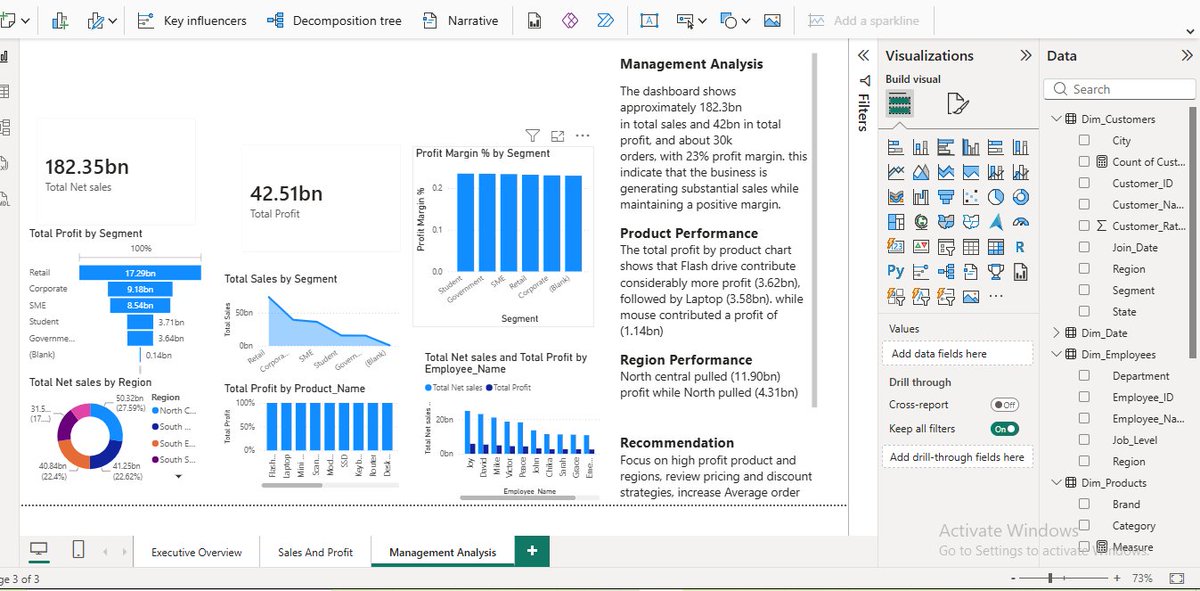Tick the Department field checkbox

(1085, 376)
